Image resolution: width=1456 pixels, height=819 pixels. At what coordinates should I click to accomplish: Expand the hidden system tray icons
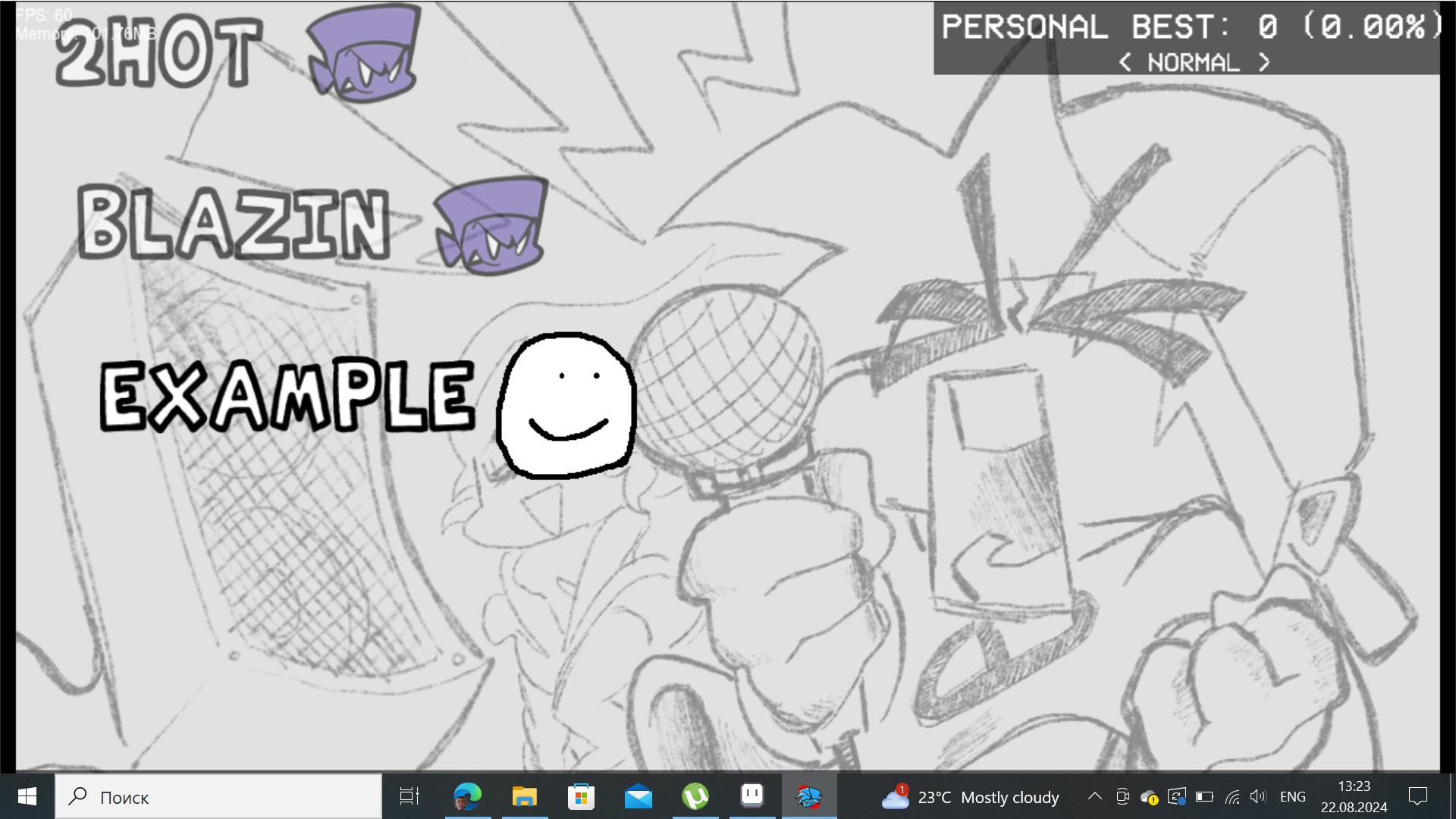point(1095,796)
